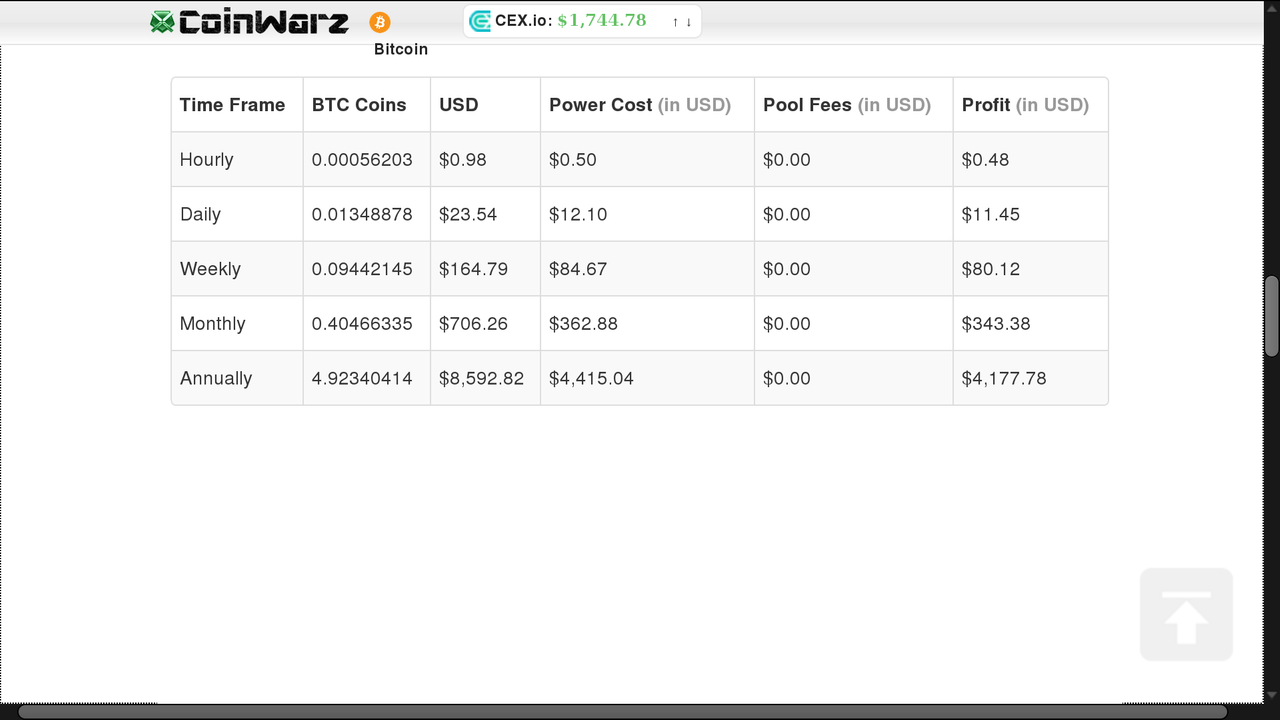Screen dimensions: 1280x720
Task: Click the weekly power cost $84.67
Action: pyautogui.click(x=578, y=269)
